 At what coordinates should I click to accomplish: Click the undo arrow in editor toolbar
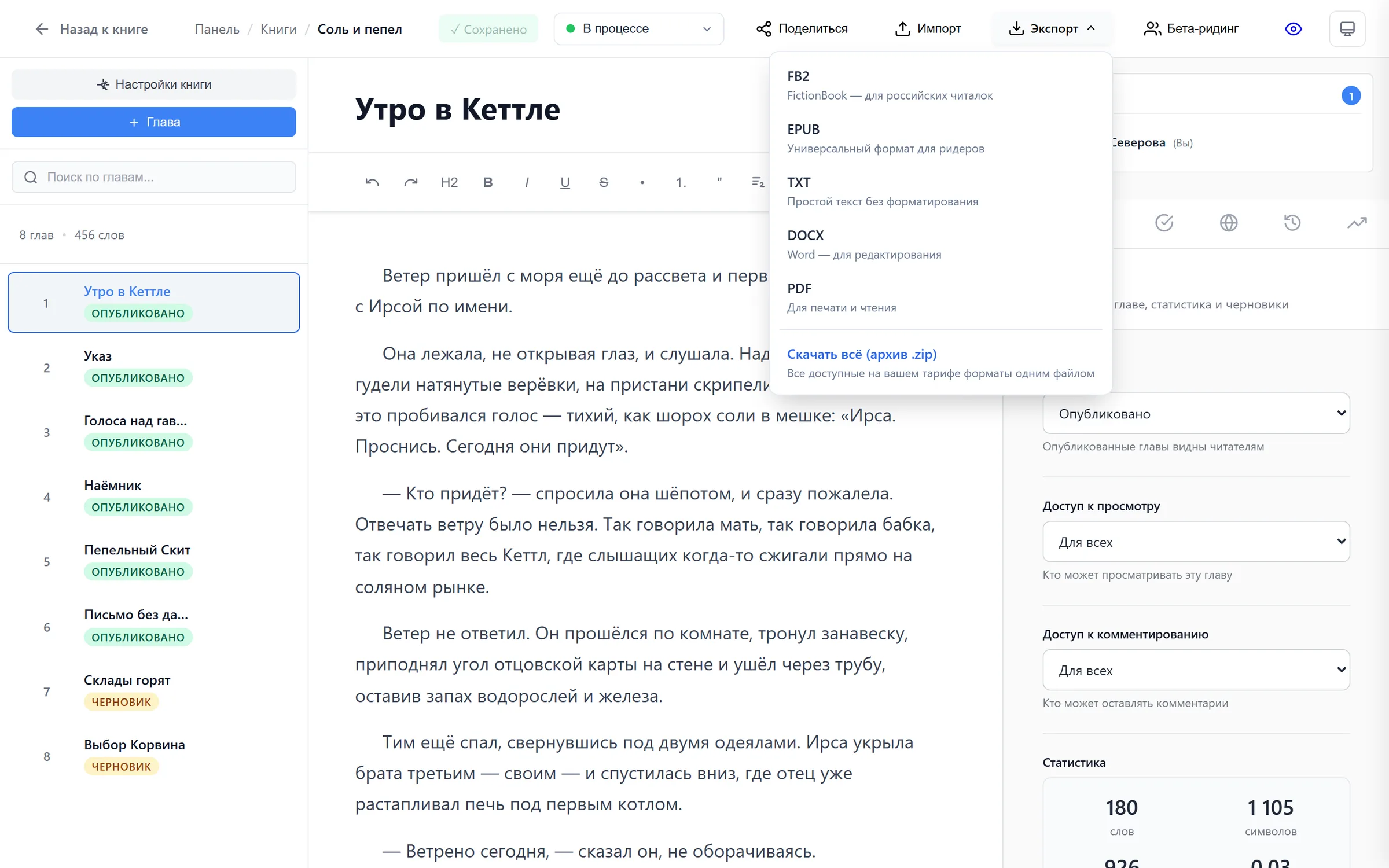[x=372, y=182]
